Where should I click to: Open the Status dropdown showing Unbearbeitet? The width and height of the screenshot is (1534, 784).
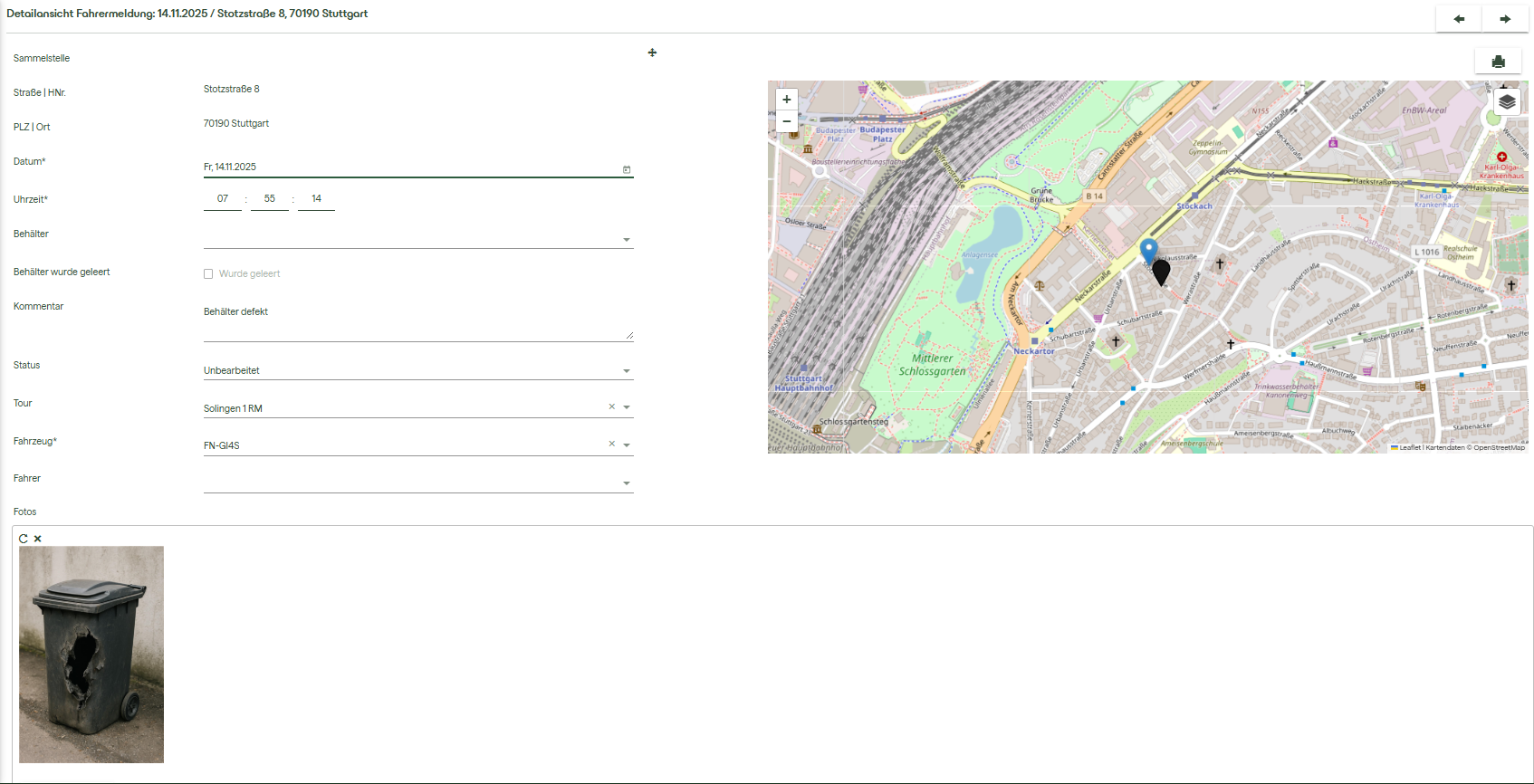(626, 371)
